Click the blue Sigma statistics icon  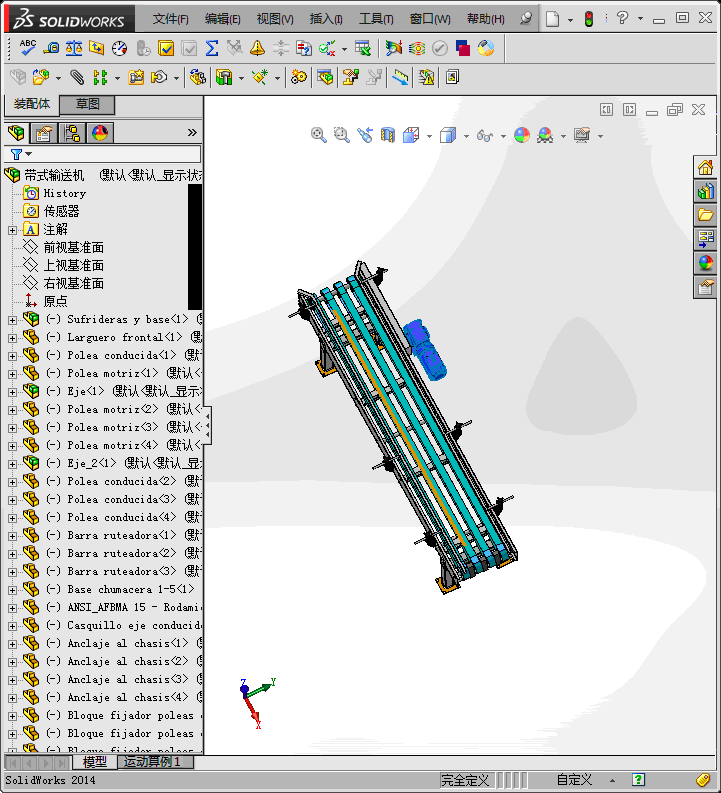pyautogui.click(x=212, y=49)
